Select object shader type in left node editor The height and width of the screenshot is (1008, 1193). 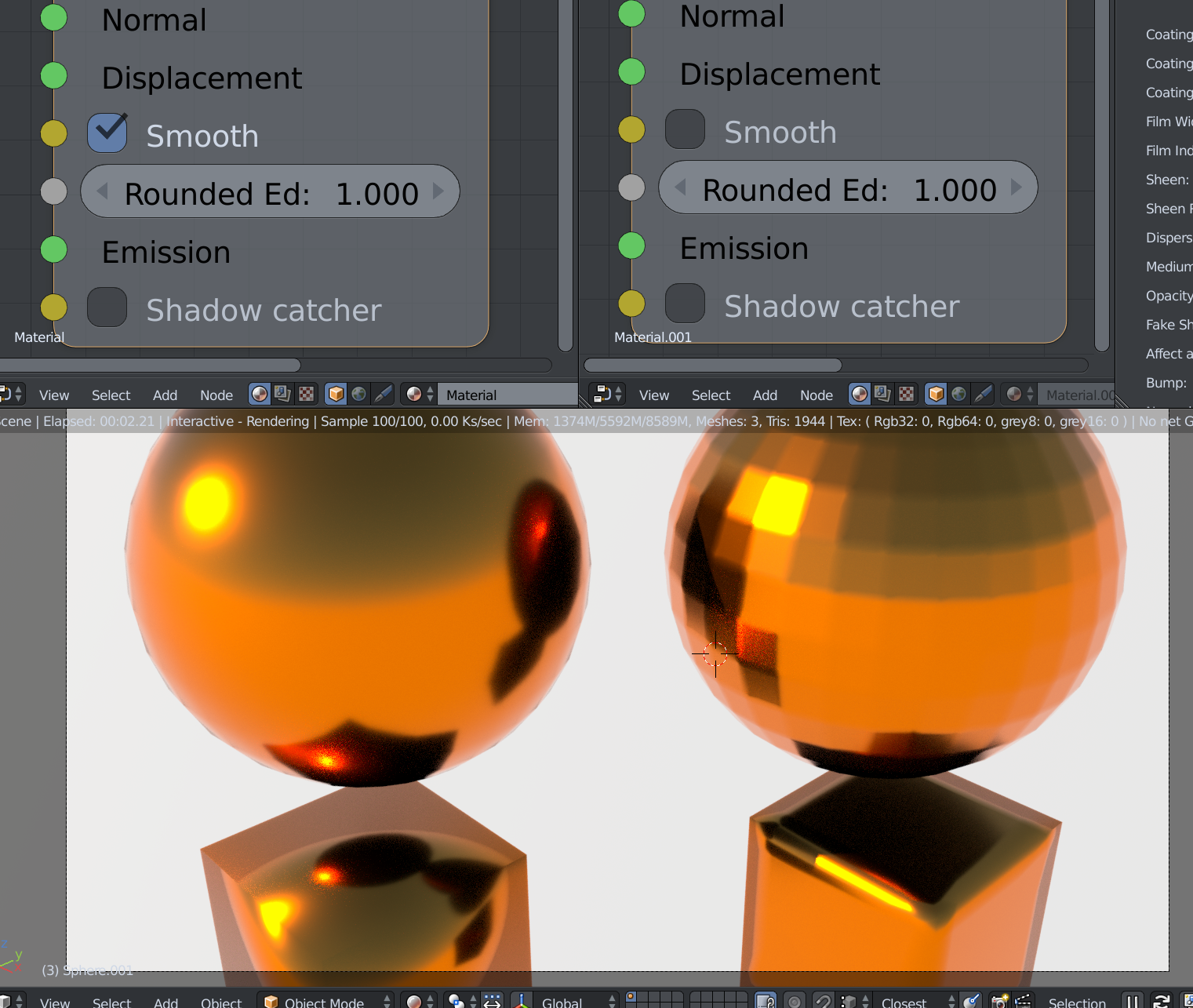tap(336, 394)
